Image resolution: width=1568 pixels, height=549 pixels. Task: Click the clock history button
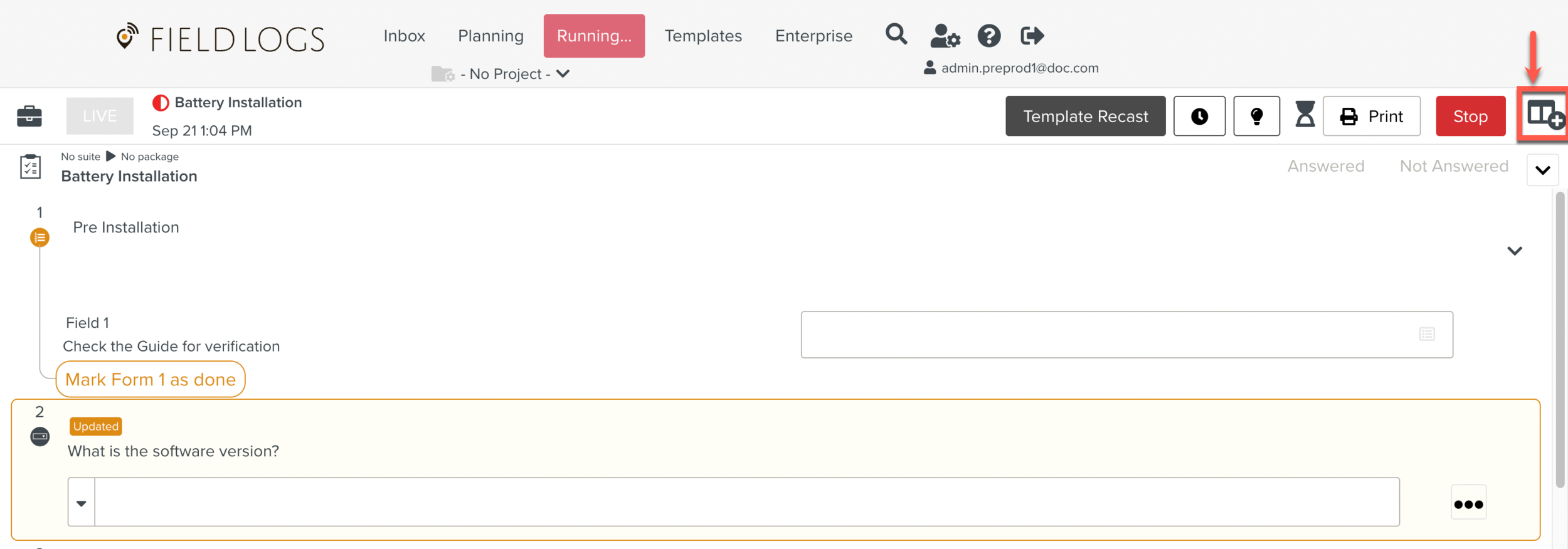pos(1199,116)
